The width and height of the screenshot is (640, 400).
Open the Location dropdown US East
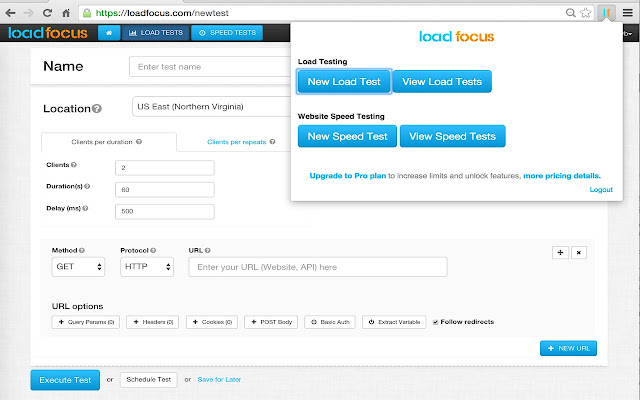[211, 107]
